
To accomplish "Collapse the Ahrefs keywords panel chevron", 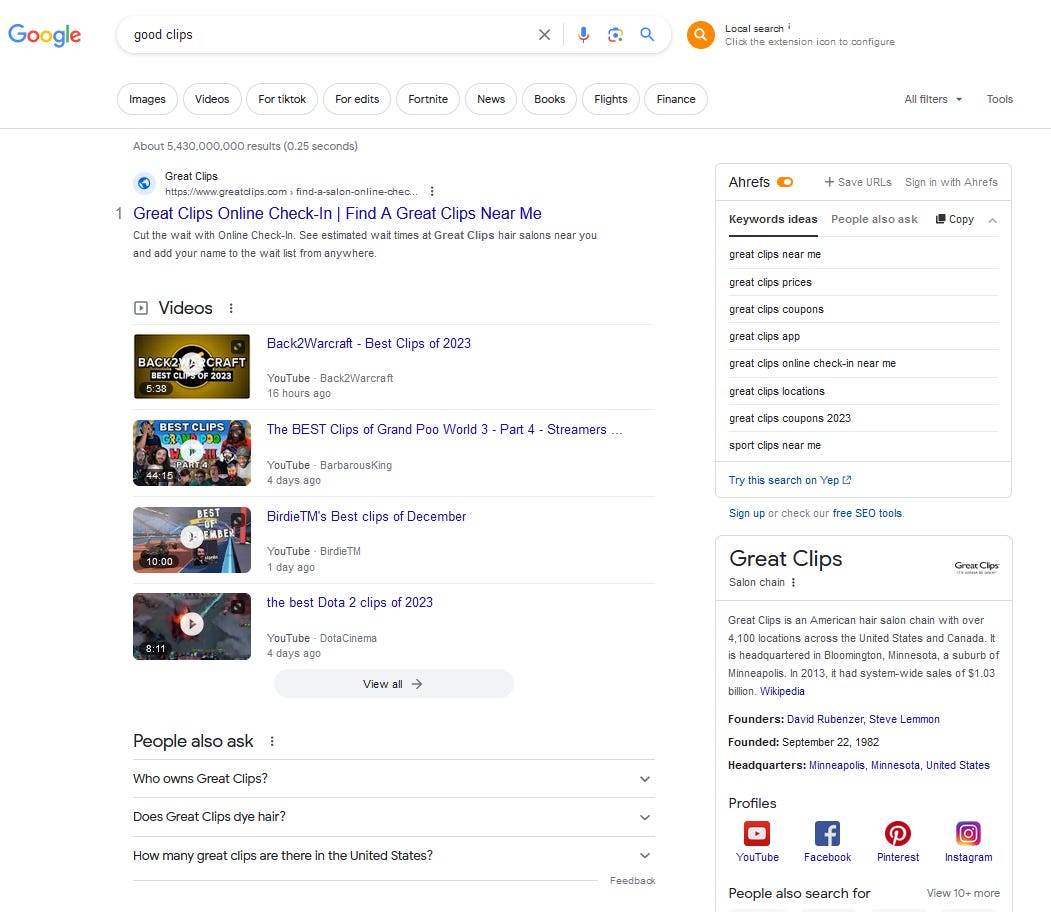I will (993, 220).
